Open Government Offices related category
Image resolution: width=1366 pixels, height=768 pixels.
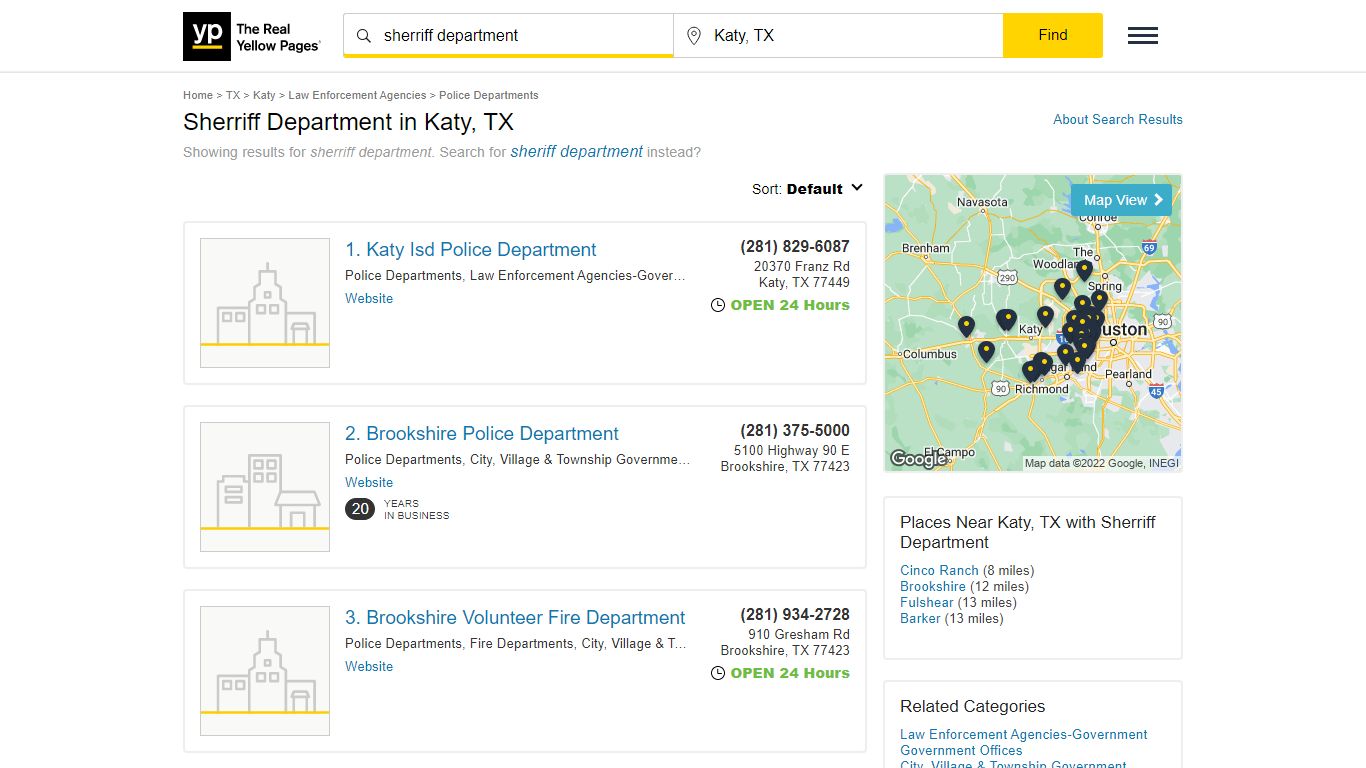(x=961, y=750)
